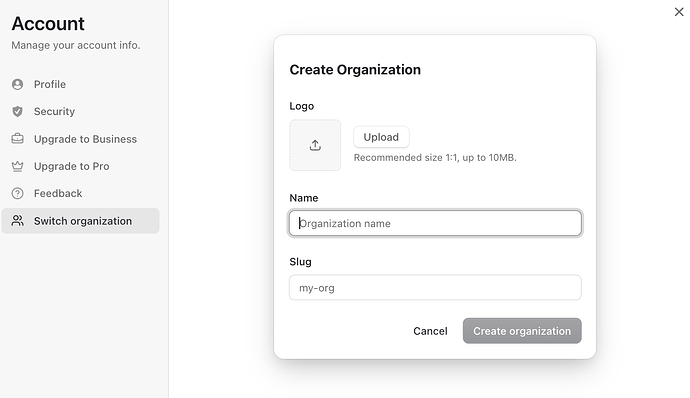
Task: Cancel organization creation
Action: [x=430, y=331]
